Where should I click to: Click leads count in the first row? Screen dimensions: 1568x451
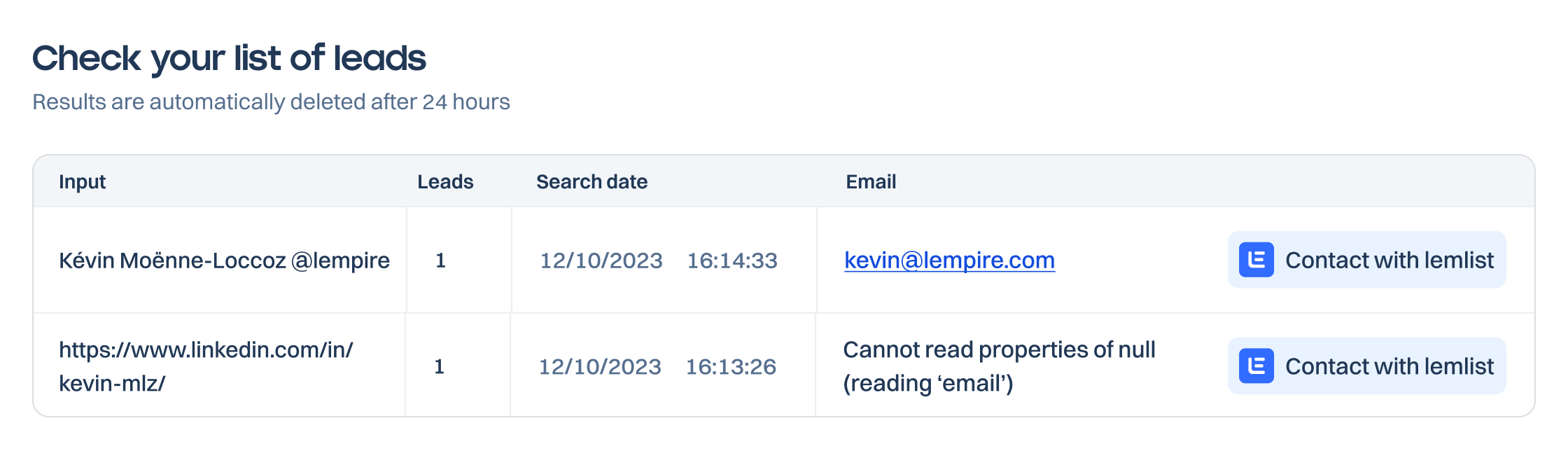click(x=440, y=261)
